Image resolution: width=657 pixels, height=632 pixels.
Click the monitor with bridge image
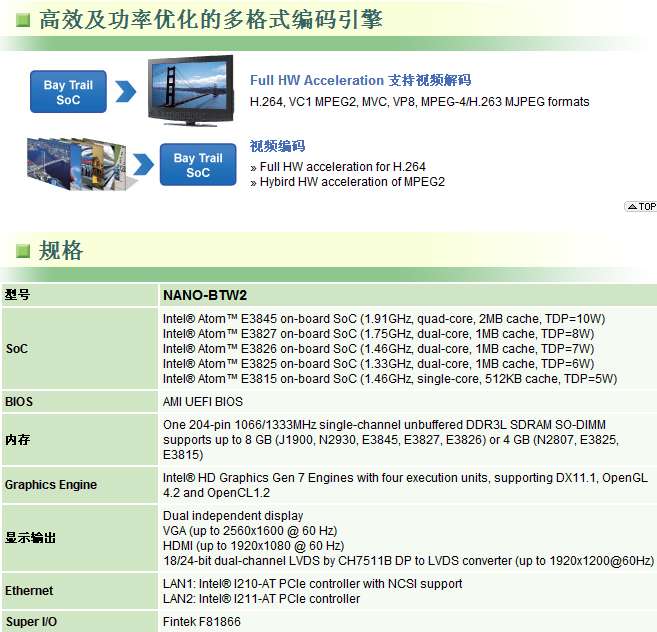coord(191,91)
